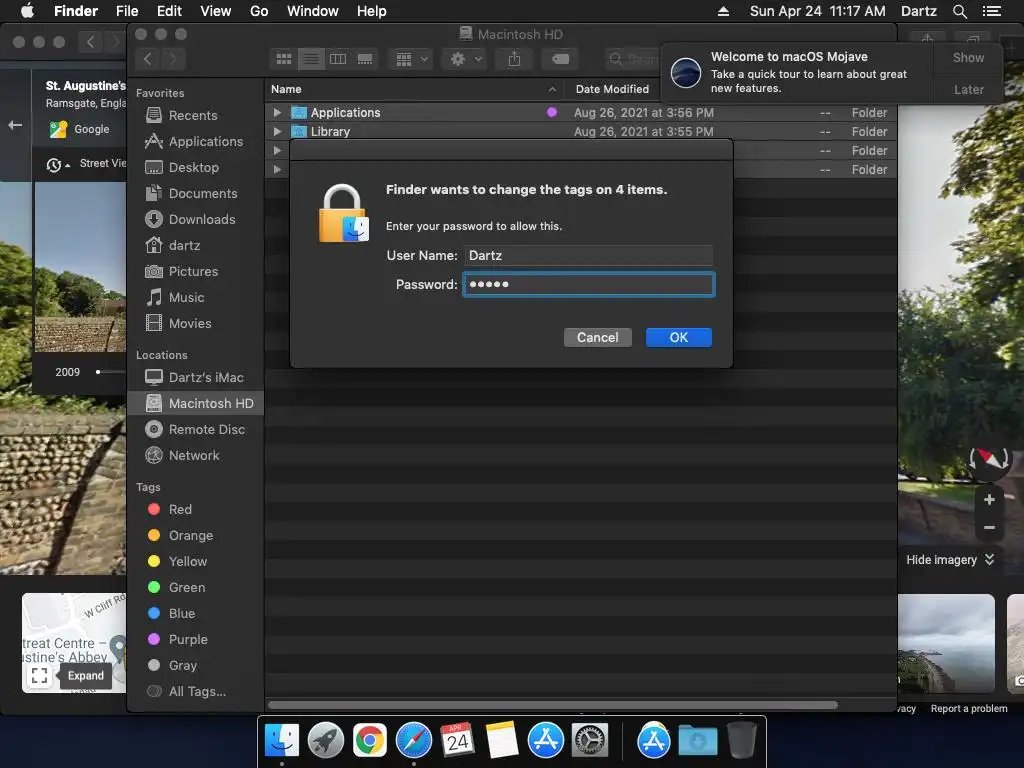Select the Red tag
This screenshot has width=1024, height=768.
pos(170,509)
